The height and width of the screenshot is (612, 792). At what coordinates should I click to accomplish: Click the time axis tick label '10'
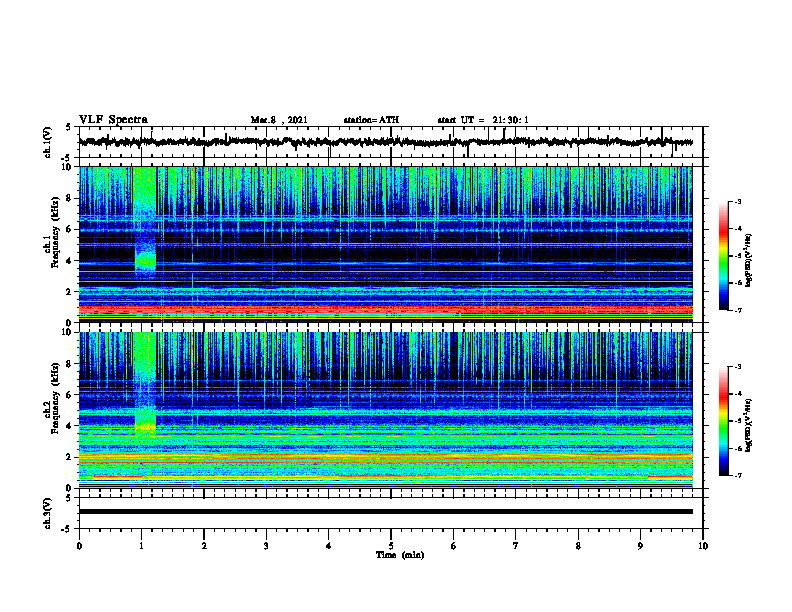(x=703, y=546)
